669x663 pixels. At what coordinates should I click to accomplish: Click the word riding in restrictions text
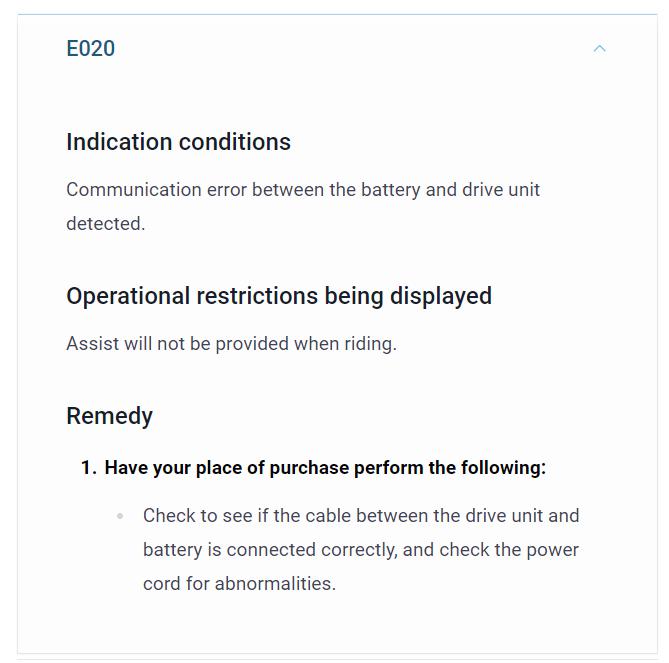point(371,344)
